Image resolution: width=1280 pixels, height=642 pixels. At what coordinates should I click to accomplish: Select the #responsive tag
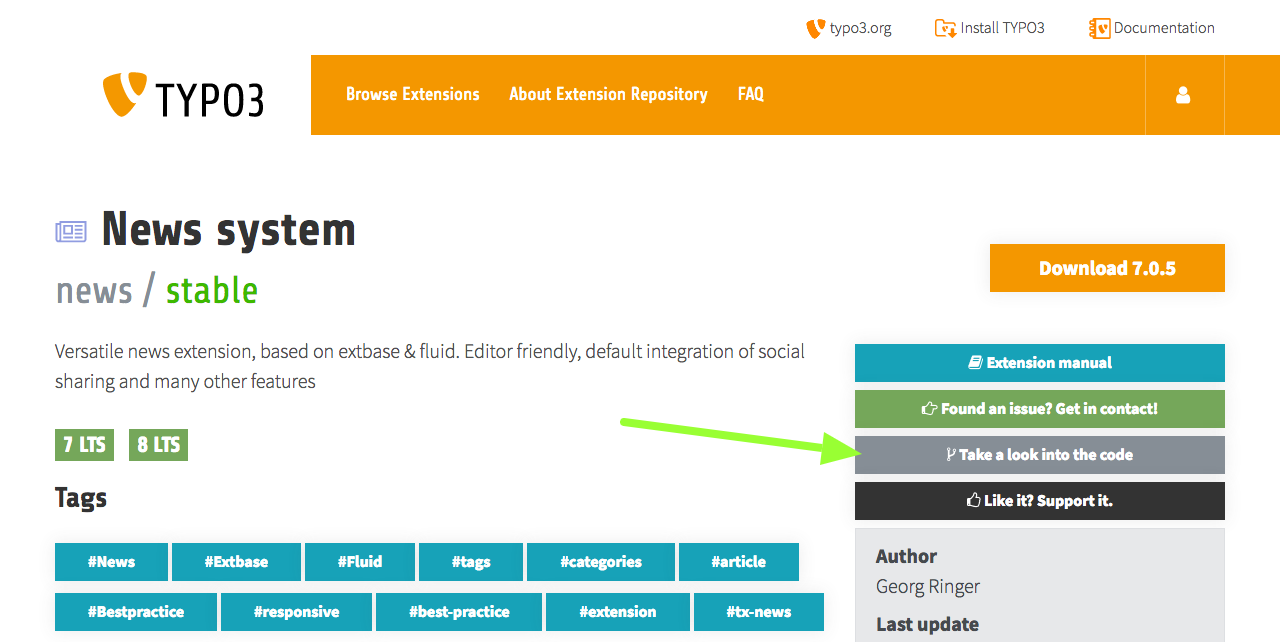[x=296, y=612]
